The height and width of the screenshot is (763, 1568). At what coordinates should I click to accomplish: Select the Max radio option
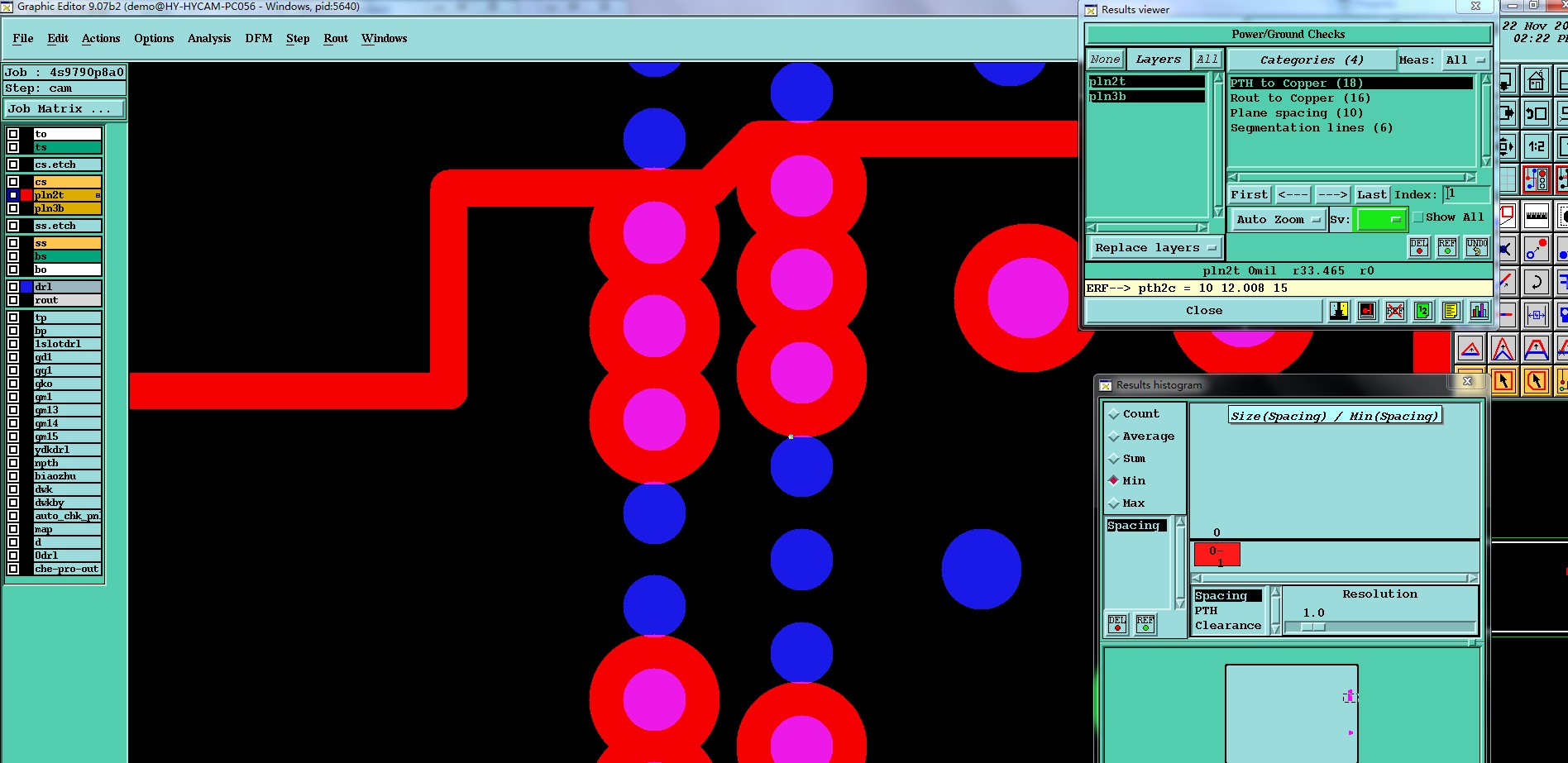pyautogui.click(x=1114, y=503)
